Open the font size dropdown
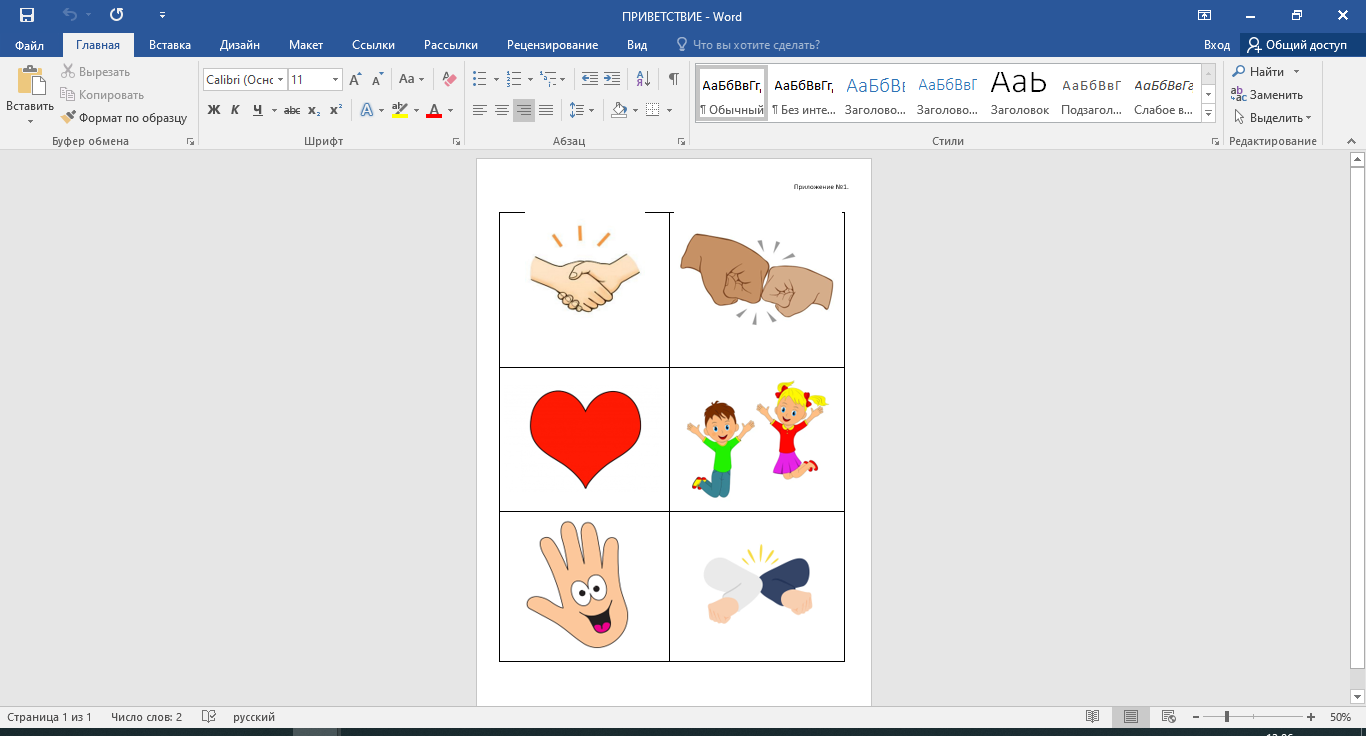Image resolution: width=1366 pixels, height=736 pixels. [x=335, y=79]
